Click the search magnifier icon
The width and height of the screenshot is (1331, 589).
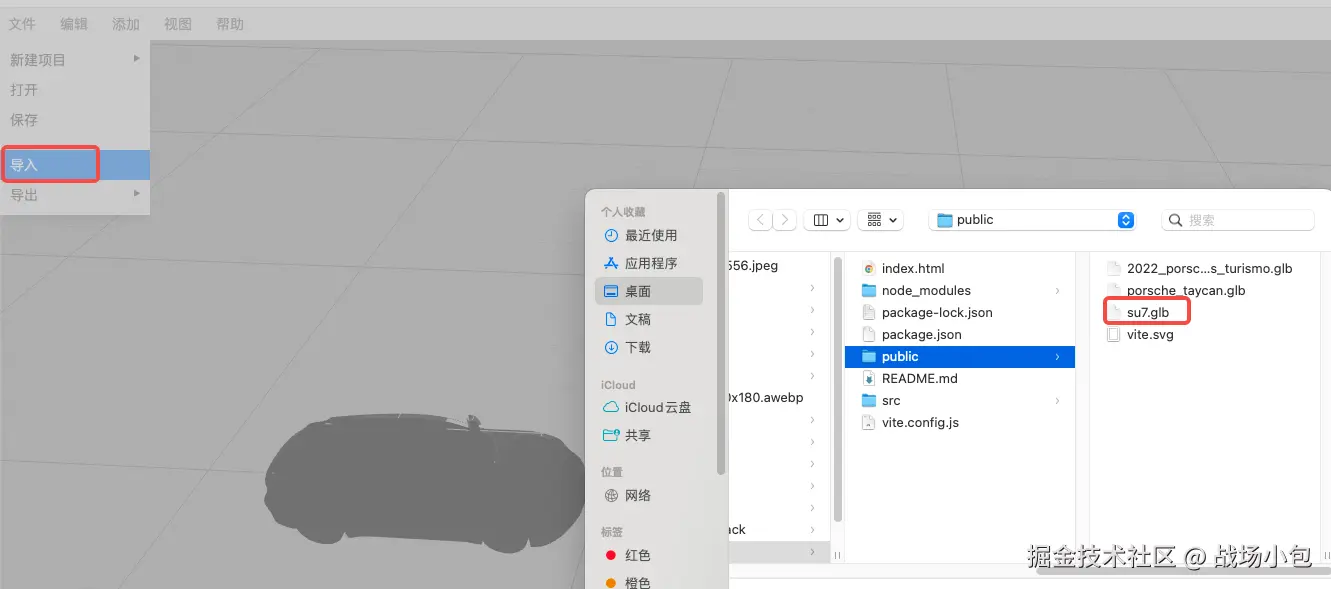click(x=1176, y=220)
